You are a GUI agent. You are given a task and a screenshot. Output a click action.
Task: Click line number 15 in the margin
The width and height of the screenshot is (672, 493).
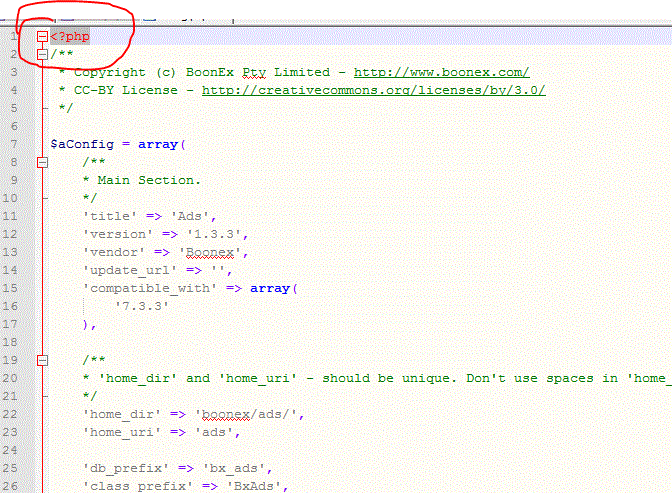click(11, 288)
